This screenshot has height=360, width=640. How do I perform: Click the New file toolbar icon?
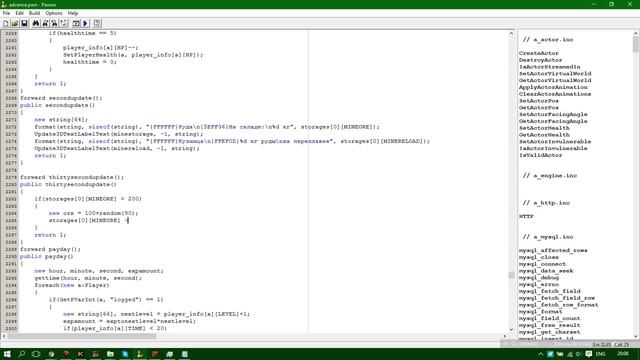tap(6, 23)
